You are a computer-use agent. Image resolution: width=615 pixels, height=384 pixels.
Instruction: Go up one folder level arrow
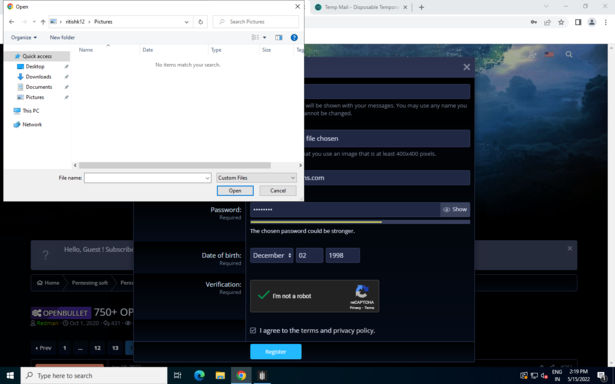[43, 22]
